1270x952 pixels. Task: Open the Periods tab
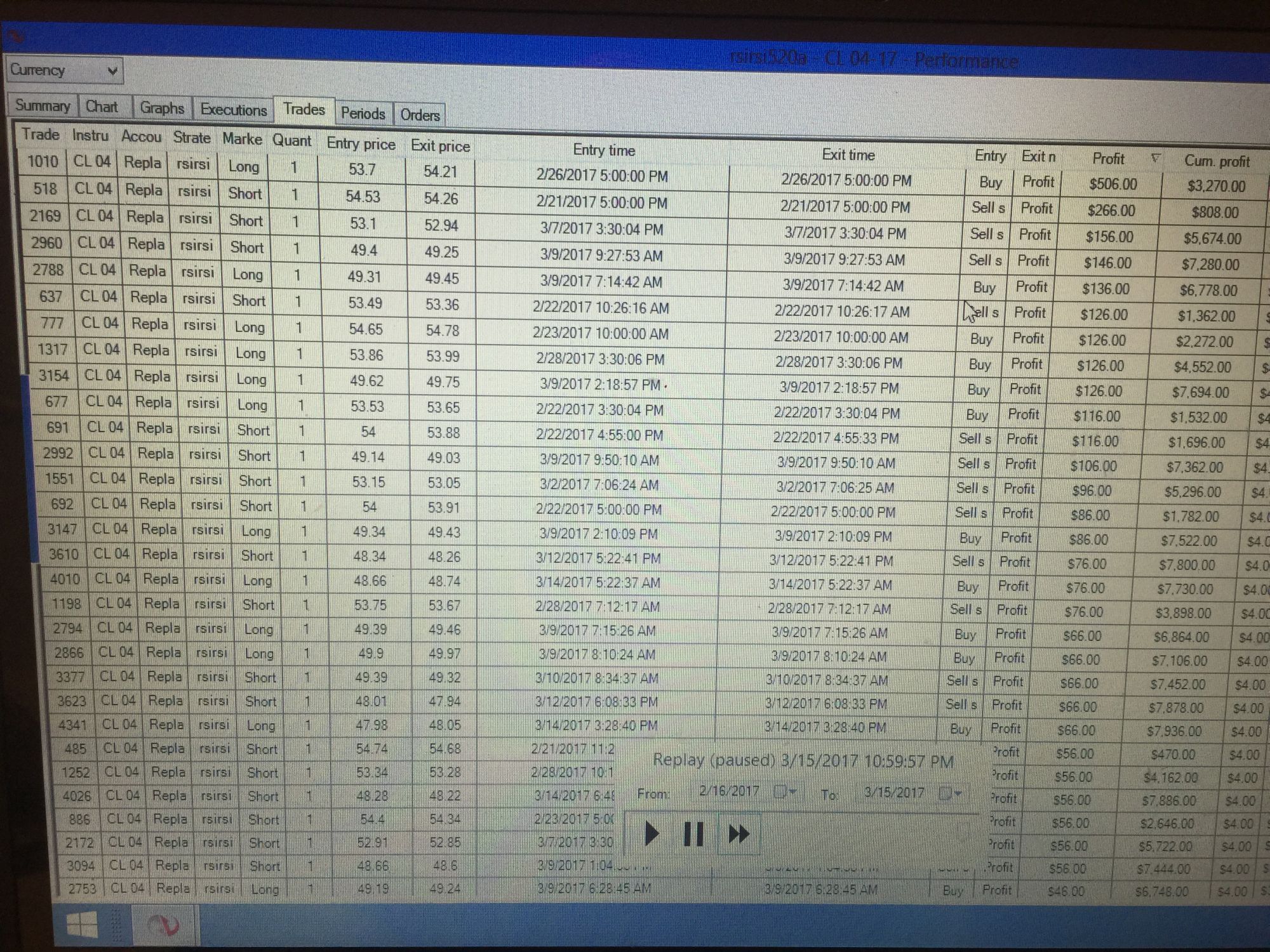pos(363,114)
